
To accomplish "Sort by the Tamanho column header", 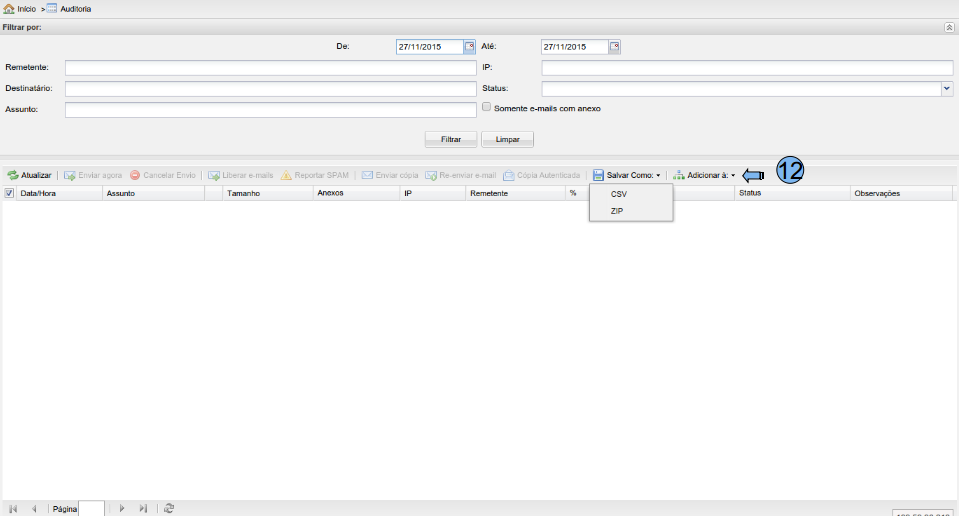I will 244,193.
